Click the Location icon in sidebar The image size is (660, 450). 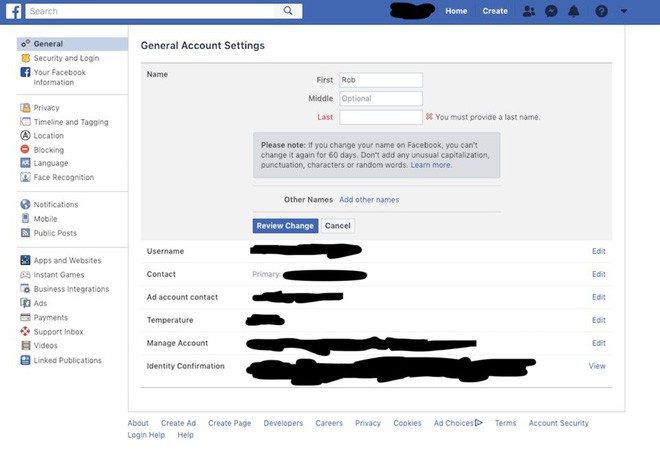coord(25,136)
